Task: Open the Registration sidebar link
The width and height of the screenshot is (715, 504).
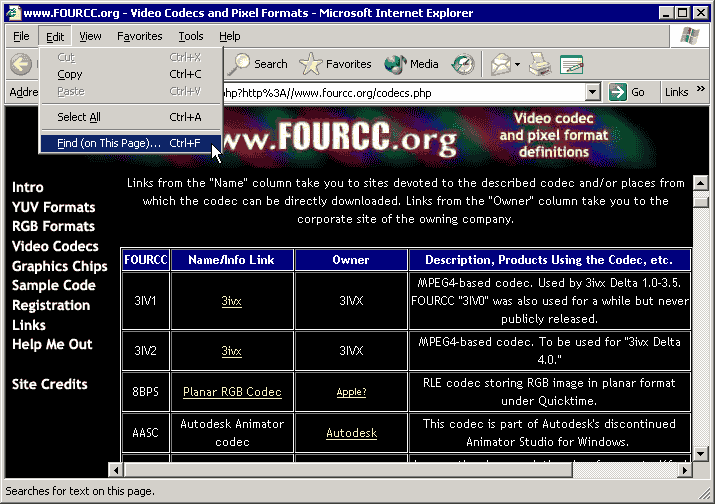Action: pyautogui.click(x=51, y=305)
